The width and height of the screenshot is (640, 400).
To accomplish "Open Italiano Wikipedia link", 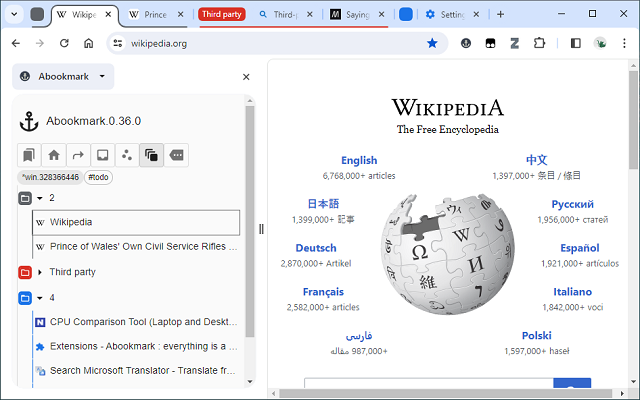I will 572,292.
